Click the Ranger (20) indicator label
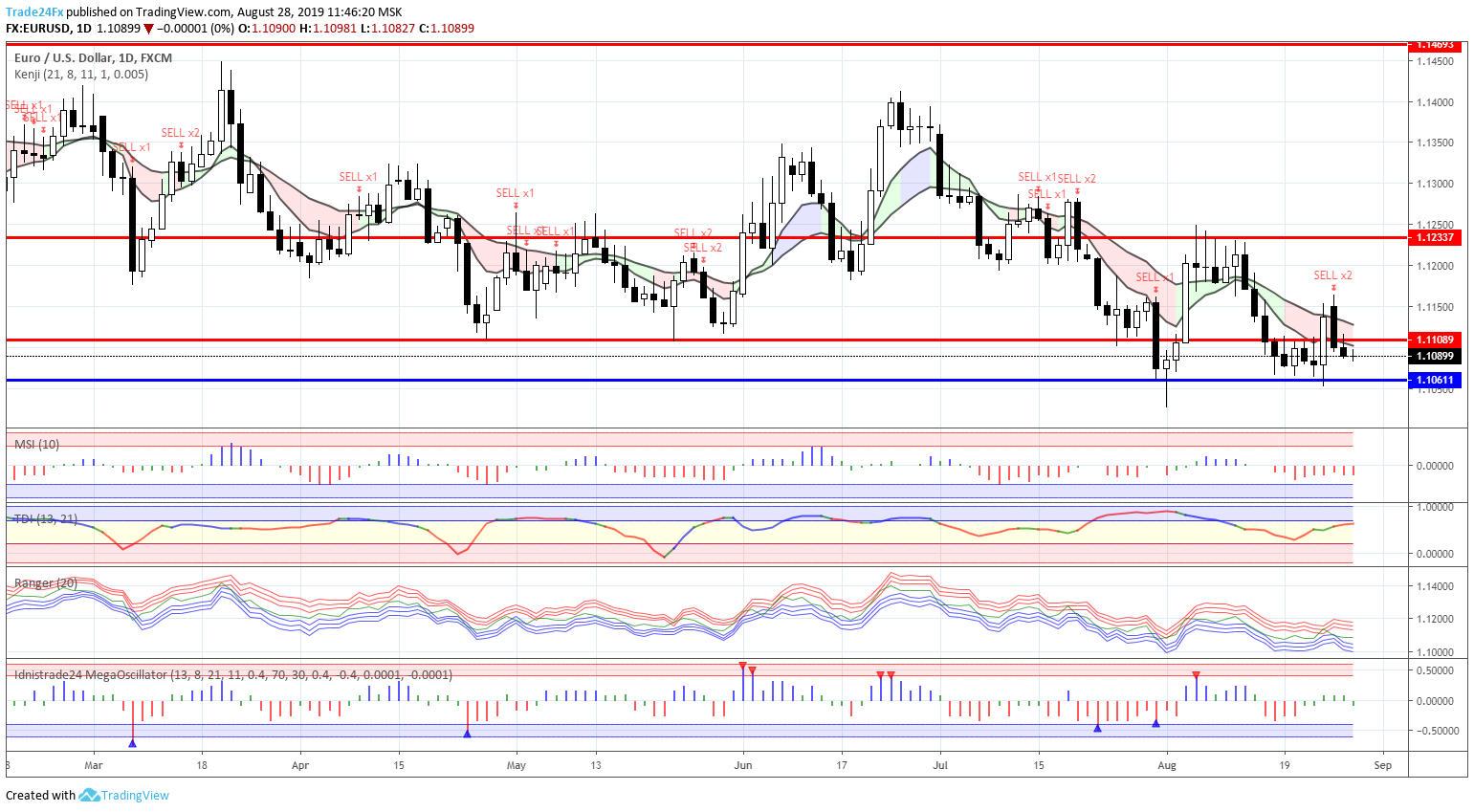This screenshot has width=1474, height=812. click(46, 582)
